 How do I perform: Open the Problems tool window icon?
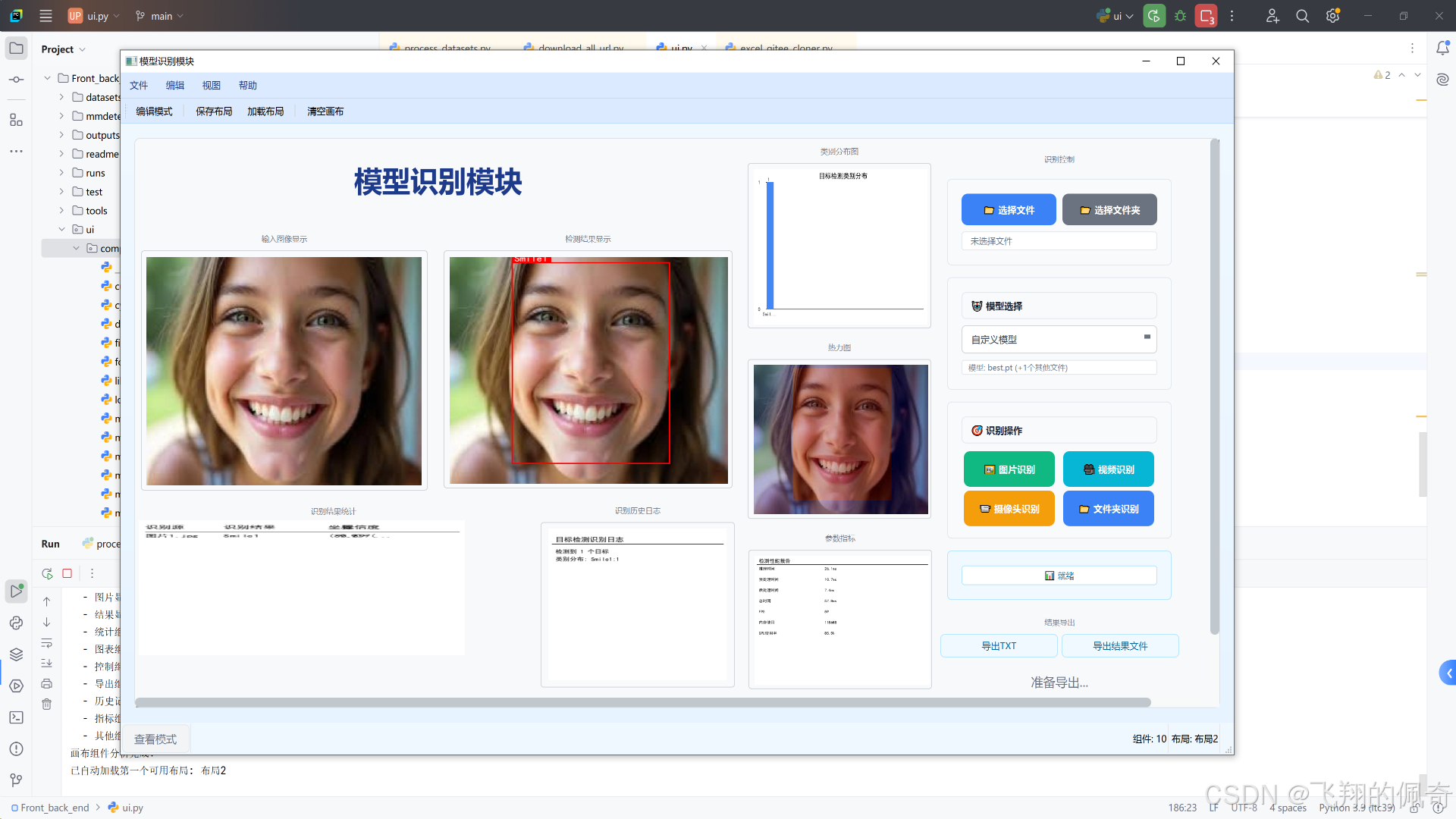coord(16,749)
